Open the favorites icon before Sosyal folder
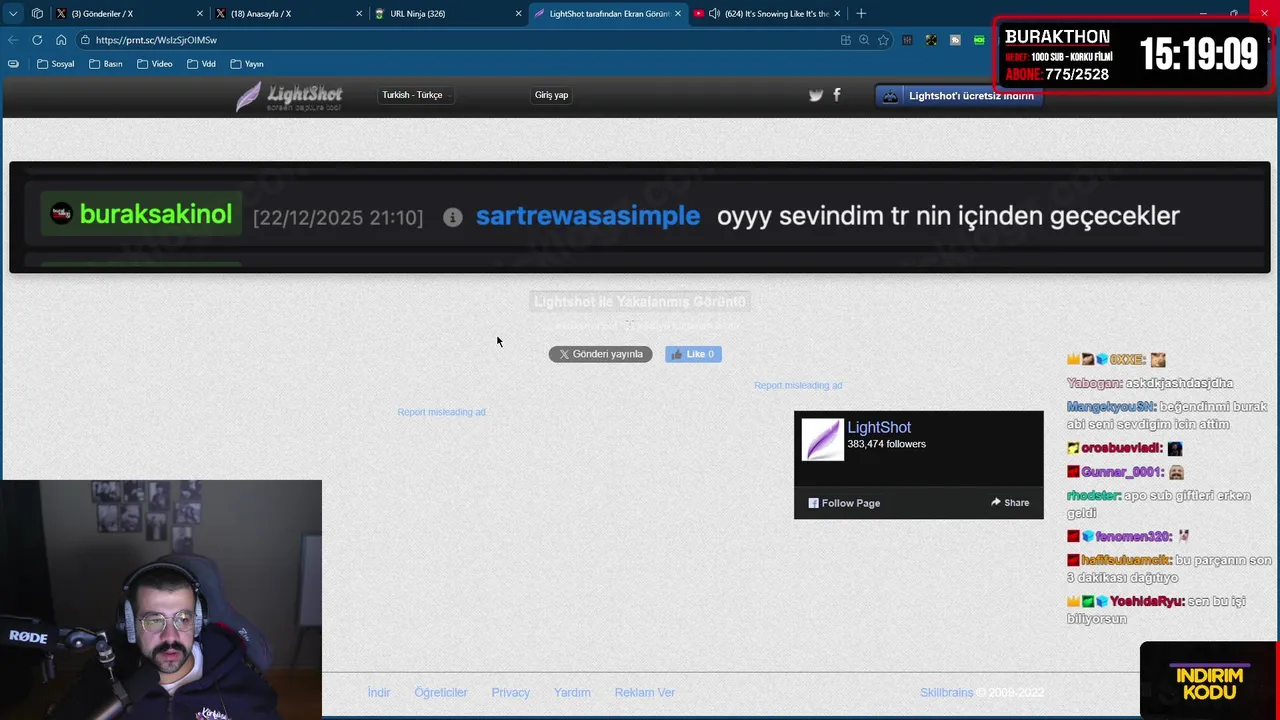Screen dimensions: 1280x720 (x=13, y=64)
